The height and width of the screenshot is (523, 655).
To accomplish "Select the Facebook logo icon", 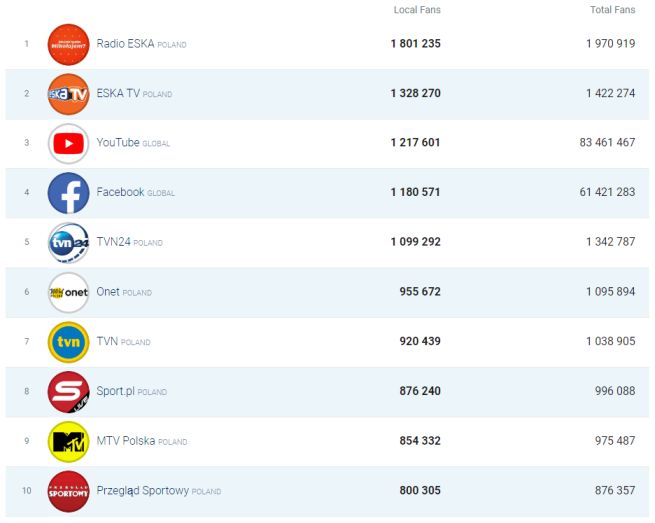I will [68, 193].
